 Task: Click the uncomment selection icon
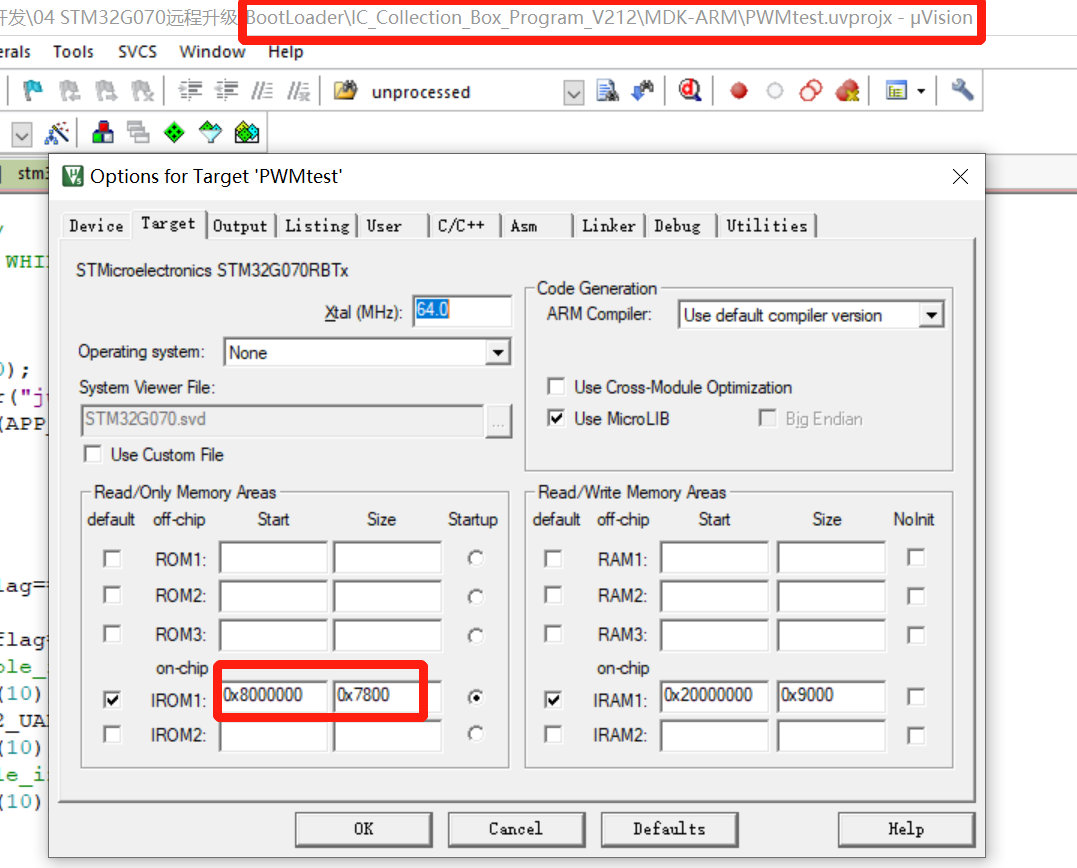pos(298,91)
